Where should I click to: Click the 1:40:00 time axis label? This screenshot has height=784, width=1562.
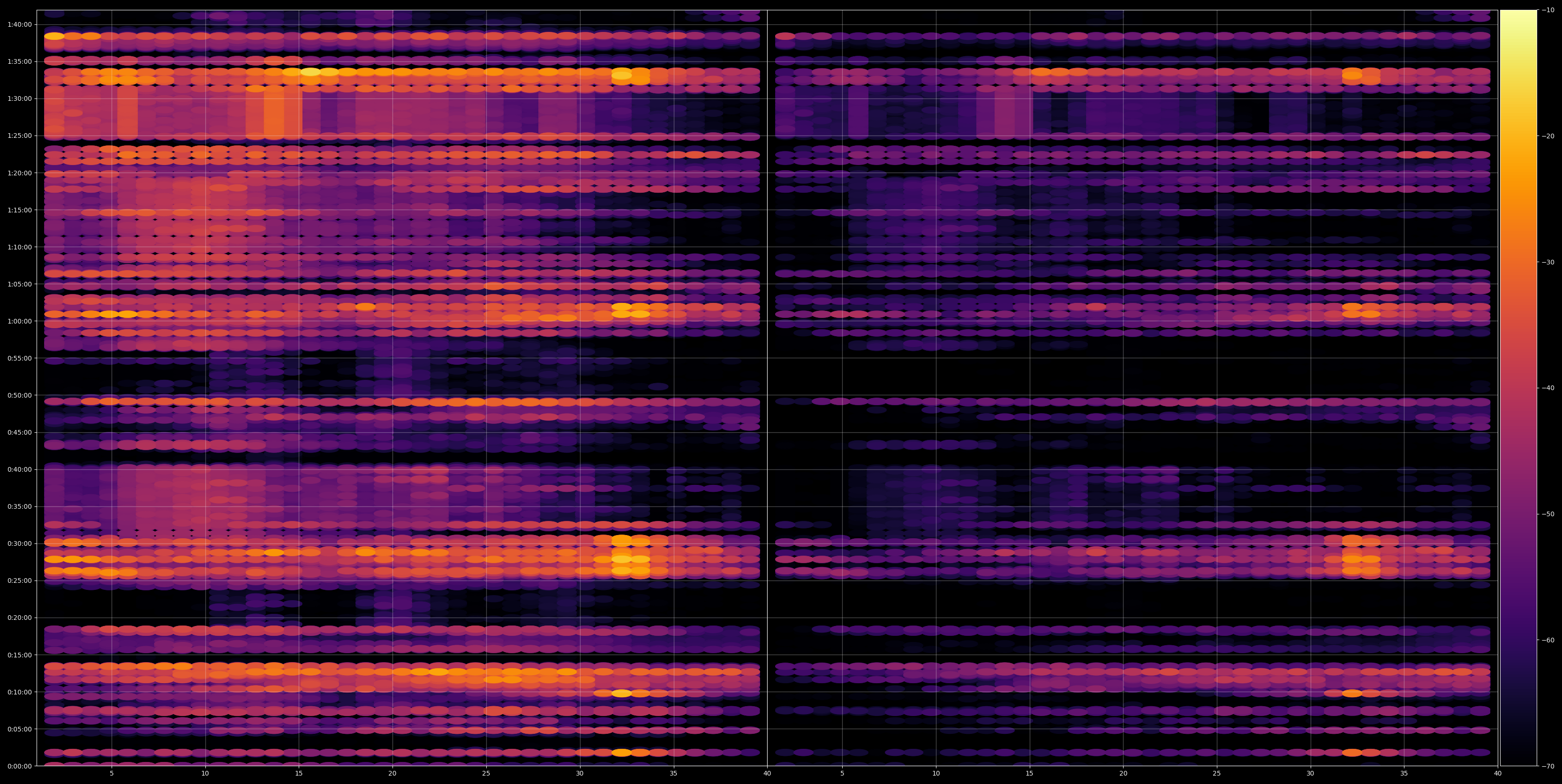(x=19, y=24)
